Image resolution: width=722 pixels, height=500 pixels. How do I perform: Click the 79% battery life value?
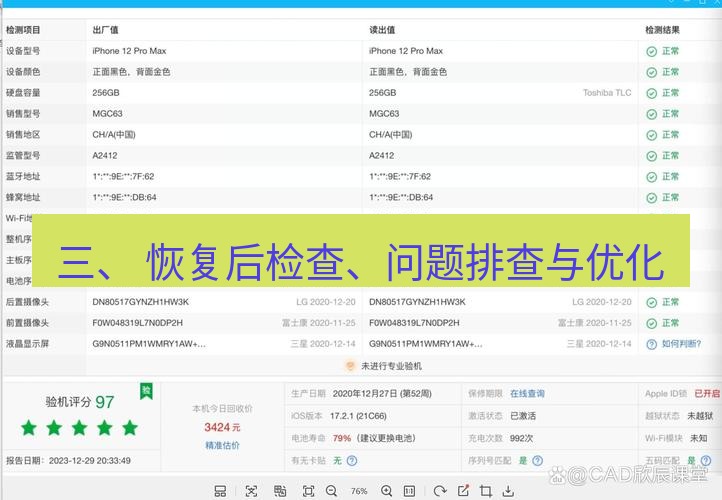[342, 438]
